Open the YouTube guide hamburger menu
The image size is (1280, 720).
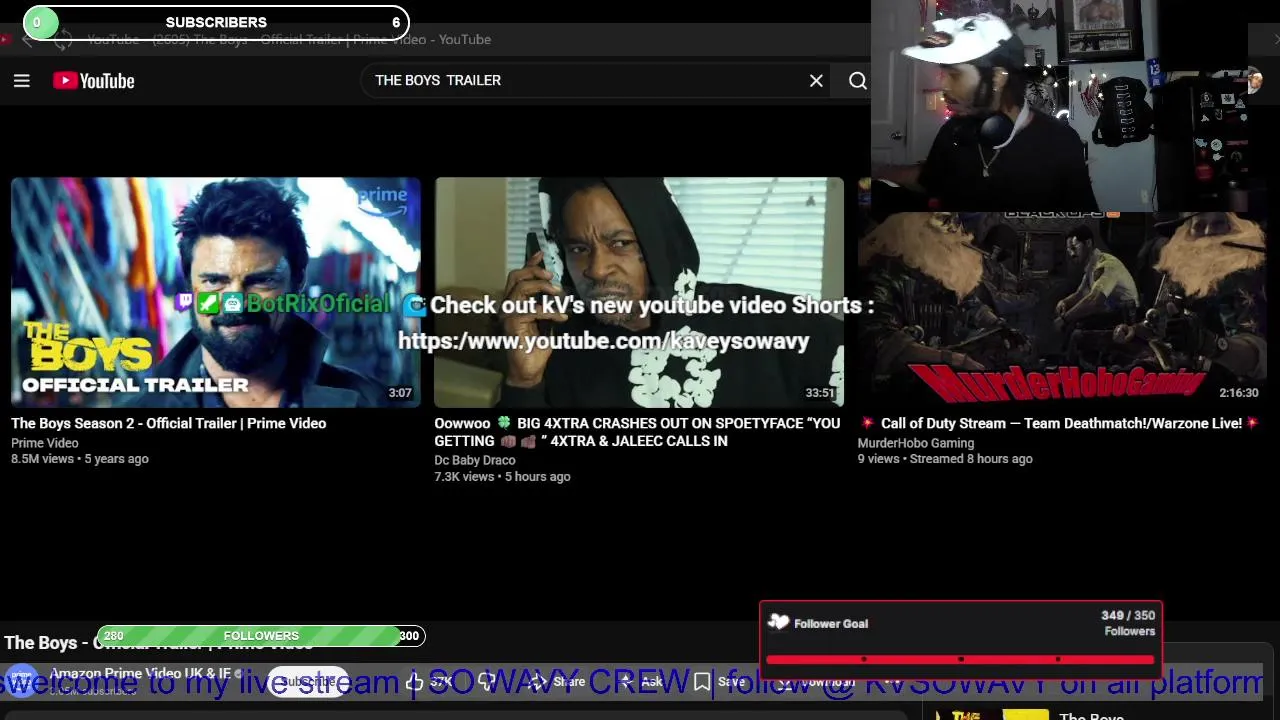pos(21,81)
